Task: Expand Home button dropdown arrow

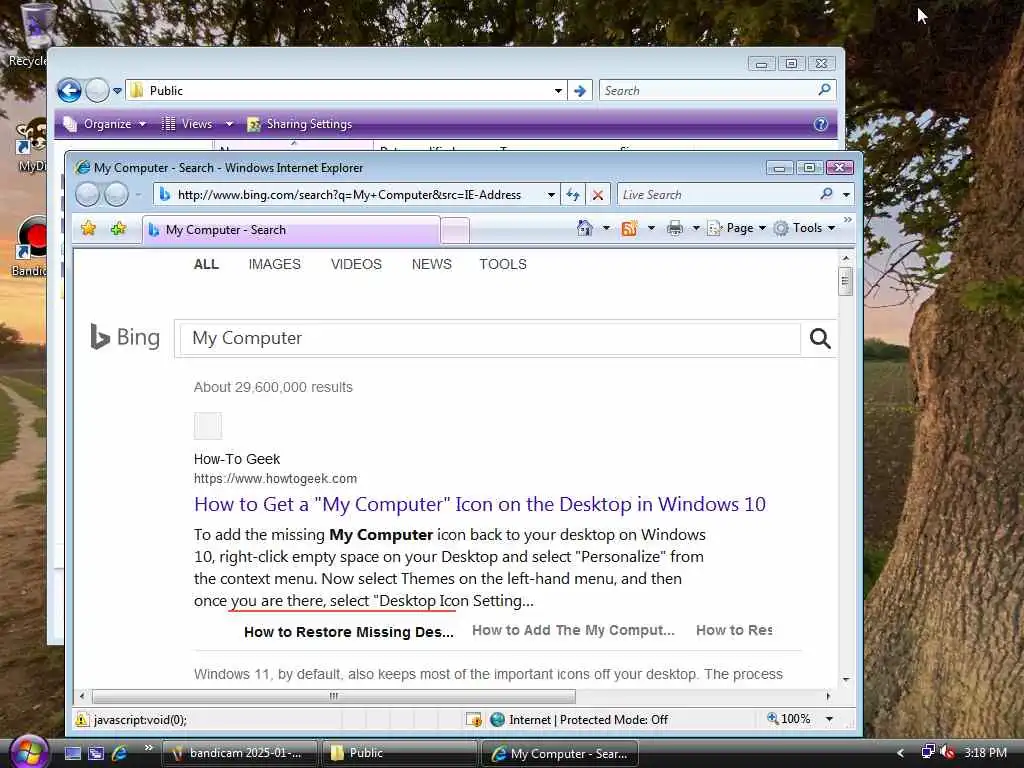Action: 606,228
